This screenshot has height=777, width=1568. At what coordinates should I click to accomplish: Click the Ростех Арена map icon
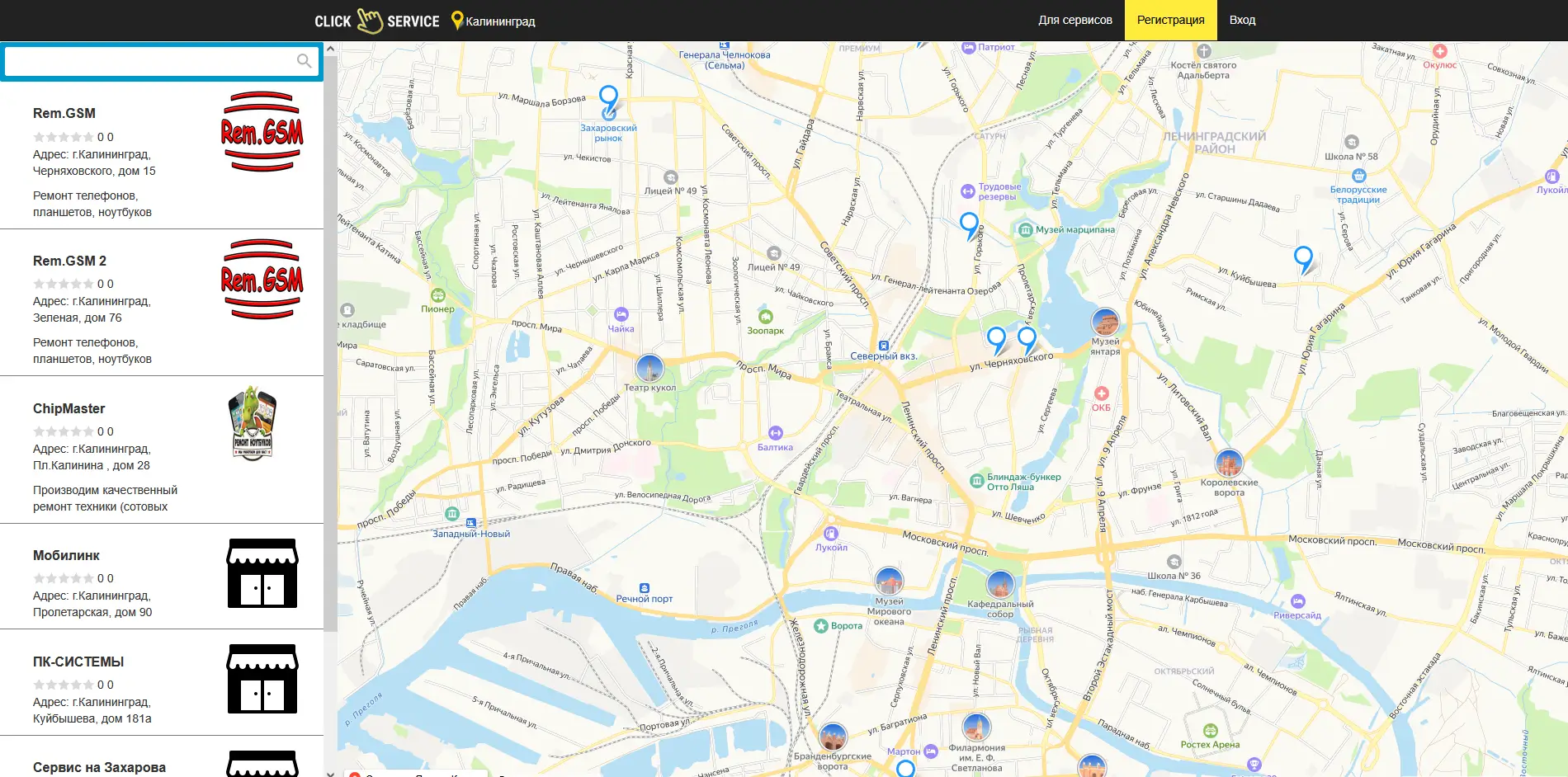1210,731
